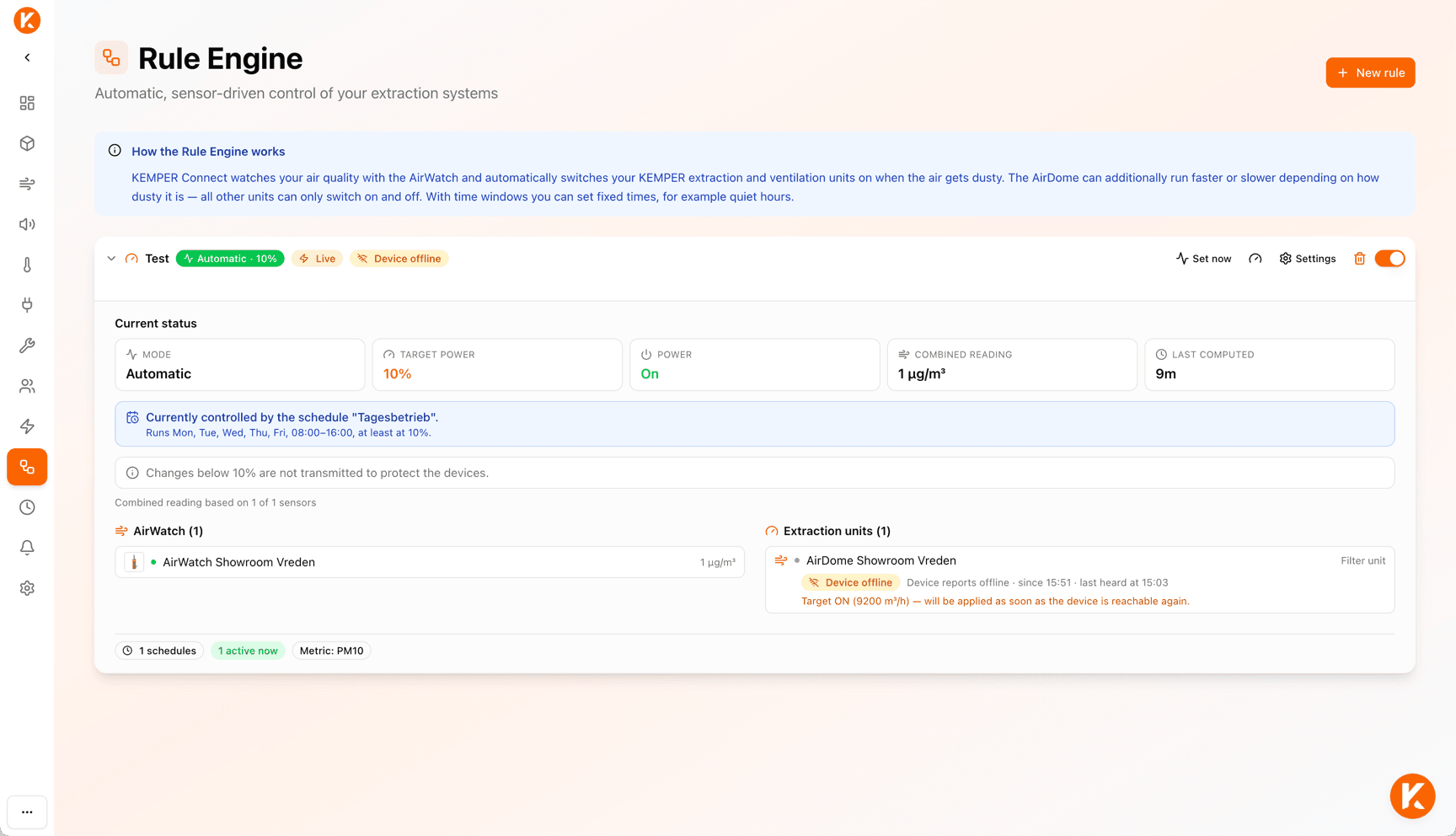Click the Tagesbetrieb schedule notice
The height and width of the screenshot is (836, 1456).
(x=754, y=424)
